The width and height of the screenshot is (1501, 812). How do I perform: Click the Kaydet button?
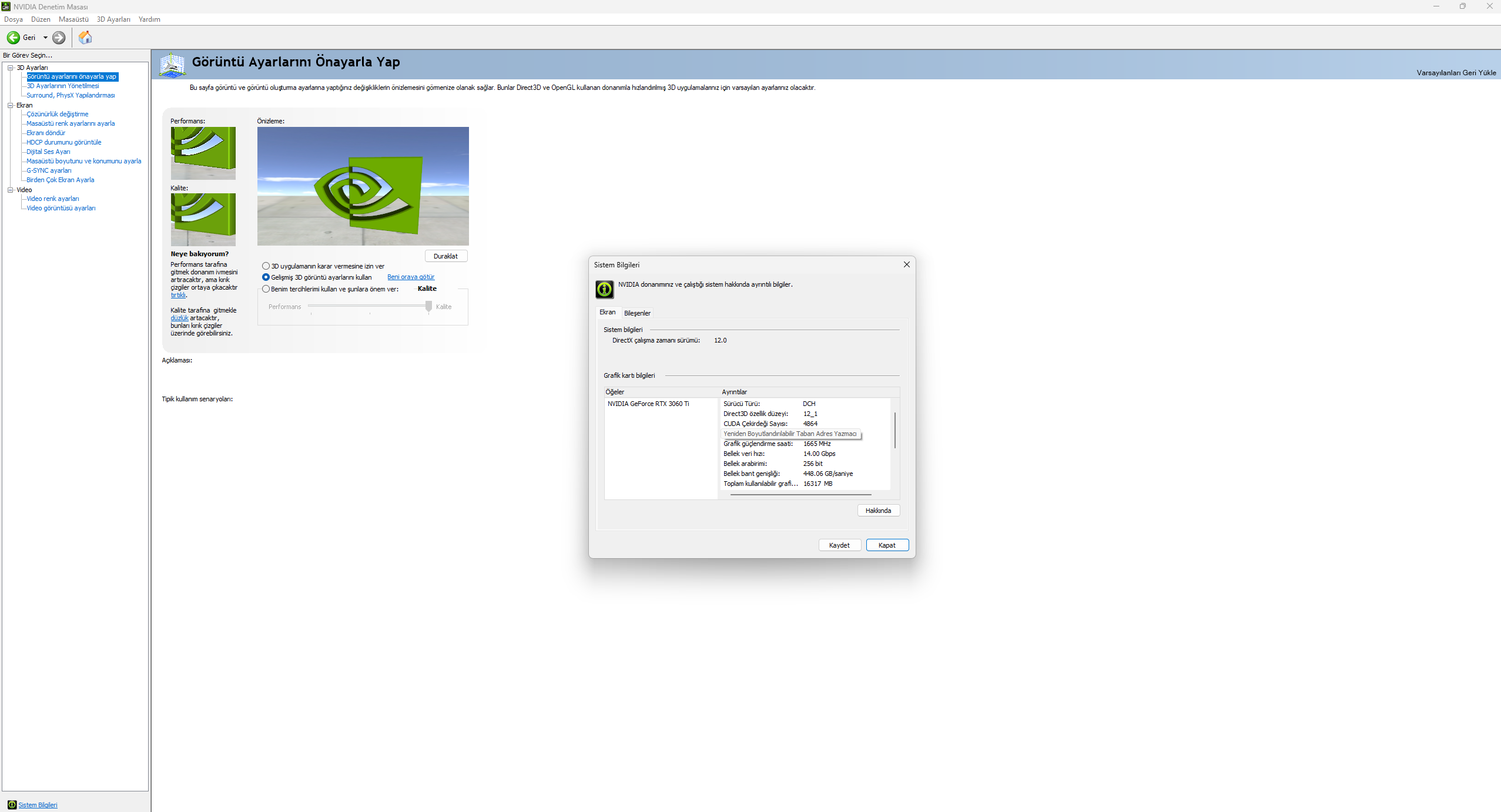click(x=840, y=545)
